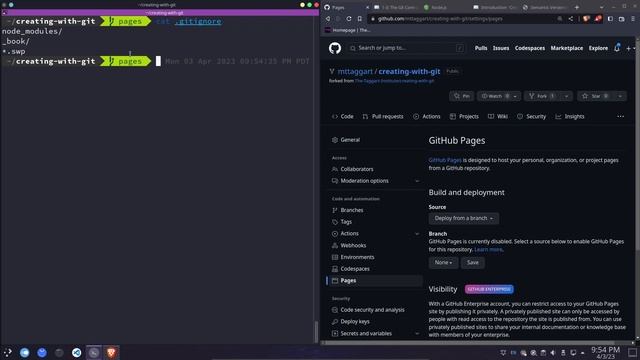Open the repository Actions tab
The width and height of the screenshot is (640, 360).
(x=427, y=116)
